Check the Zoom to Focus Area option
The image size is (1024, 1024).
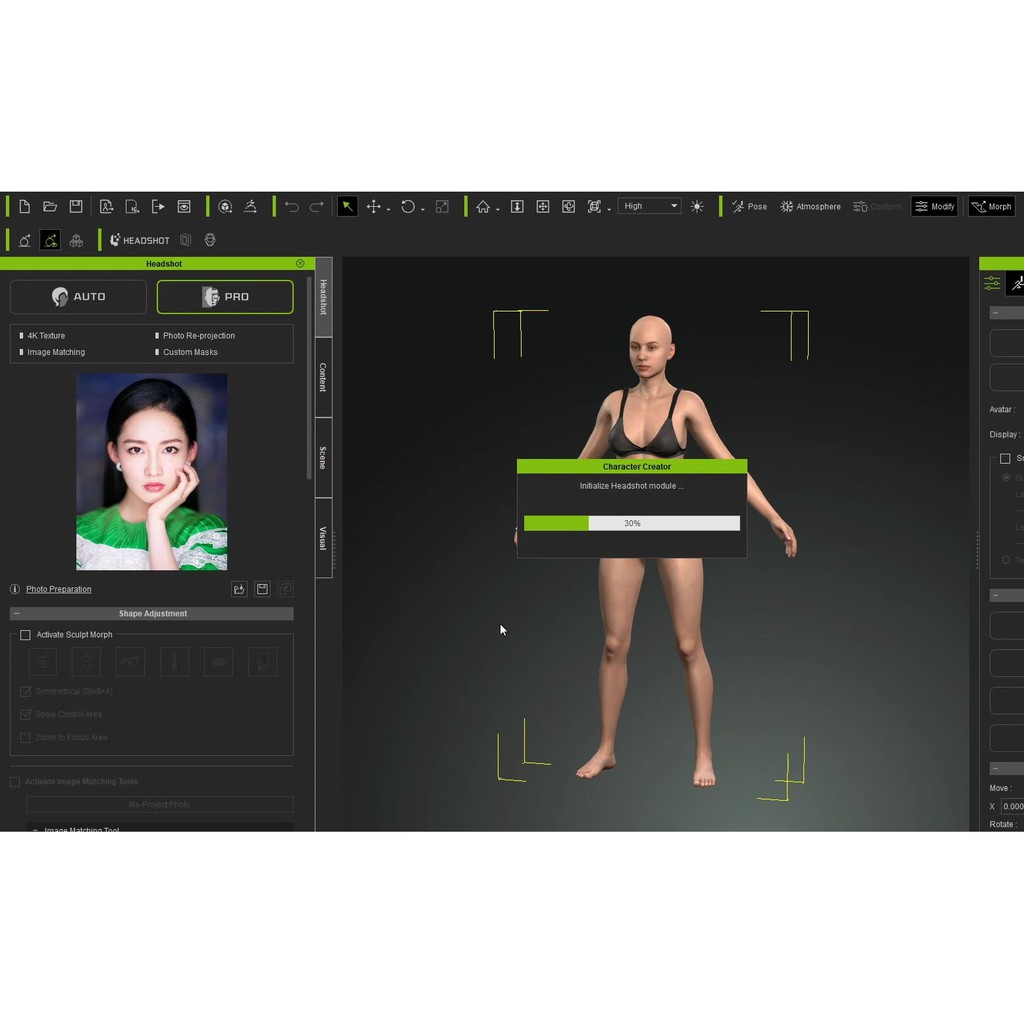[25, 737]
